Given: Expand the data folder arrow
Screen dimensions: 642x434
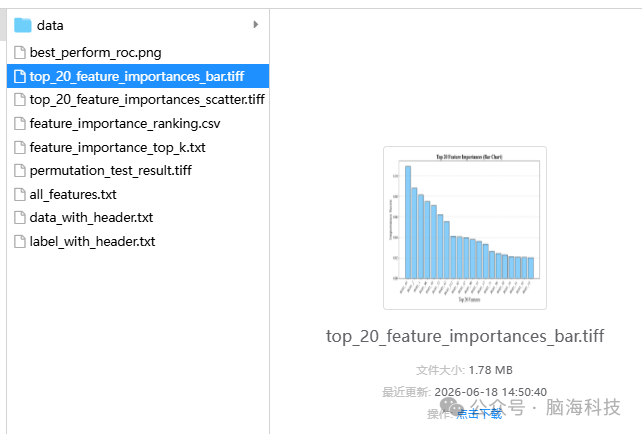Looking at the screenshot, I should 255,25.
